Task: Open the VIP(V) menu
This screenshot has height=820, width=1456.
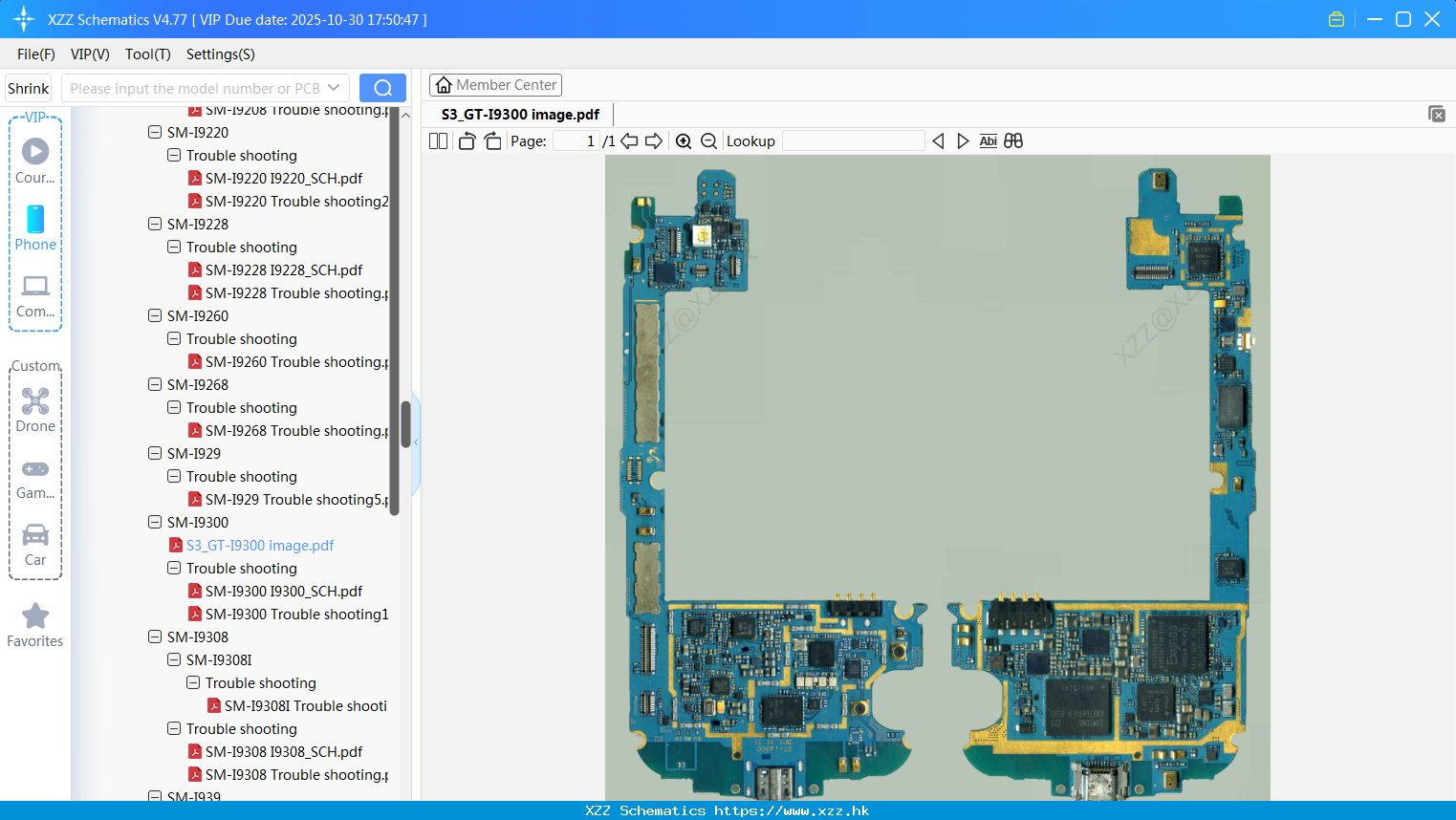Action: (90, 54)
